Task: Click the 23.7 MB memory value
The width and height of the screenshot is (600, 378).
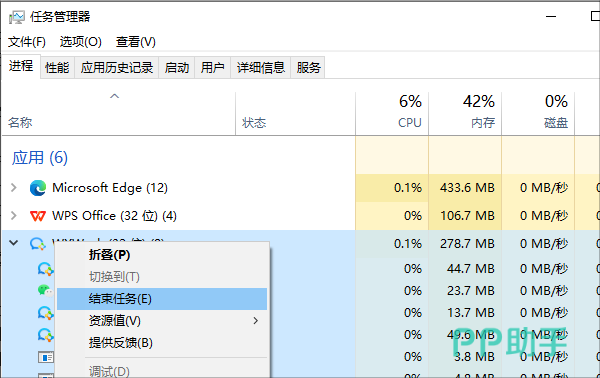Action: pos(471,291)
